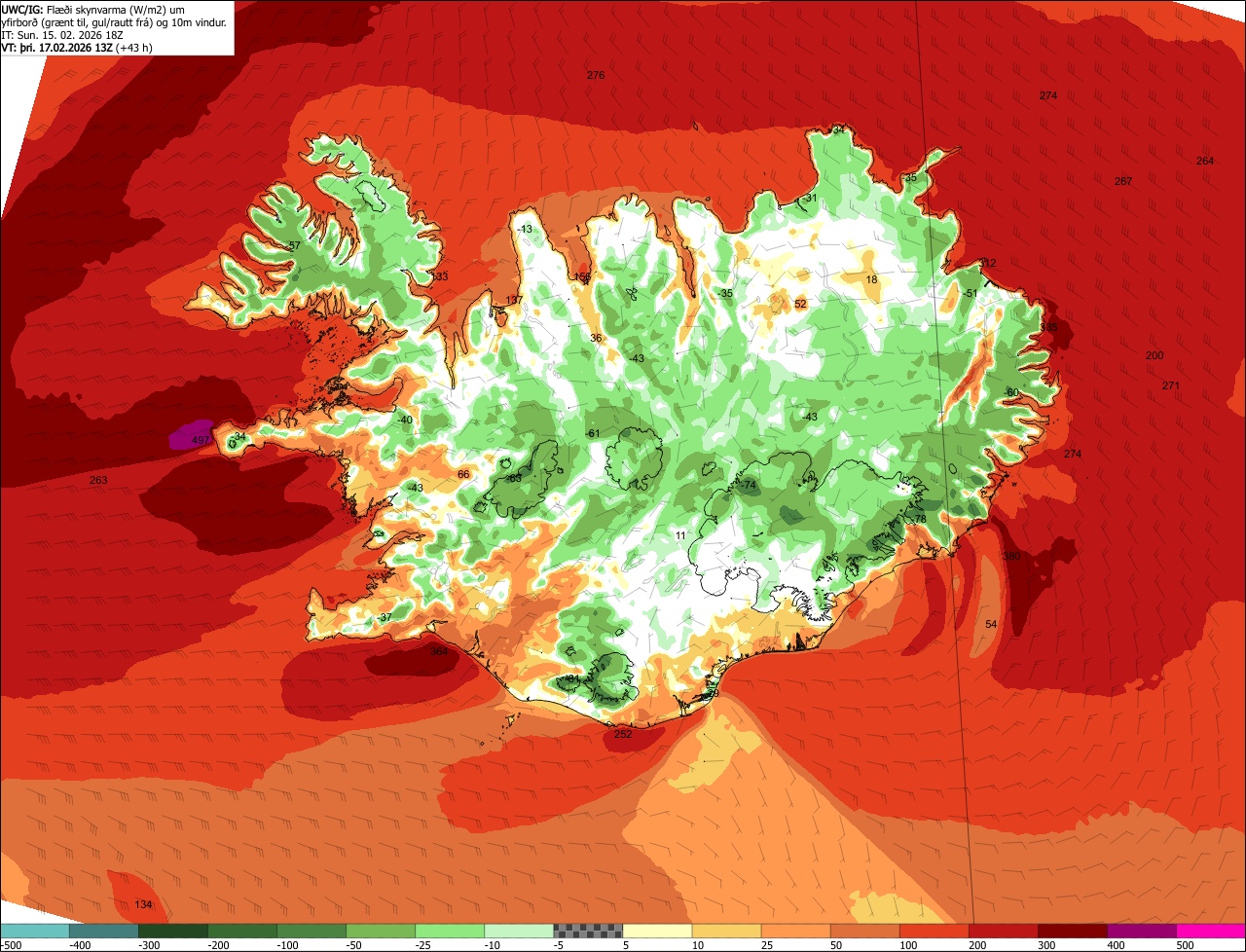1246x952 pixels.
Task: Click the map value 66 in west Iceland
Action: 463,474
